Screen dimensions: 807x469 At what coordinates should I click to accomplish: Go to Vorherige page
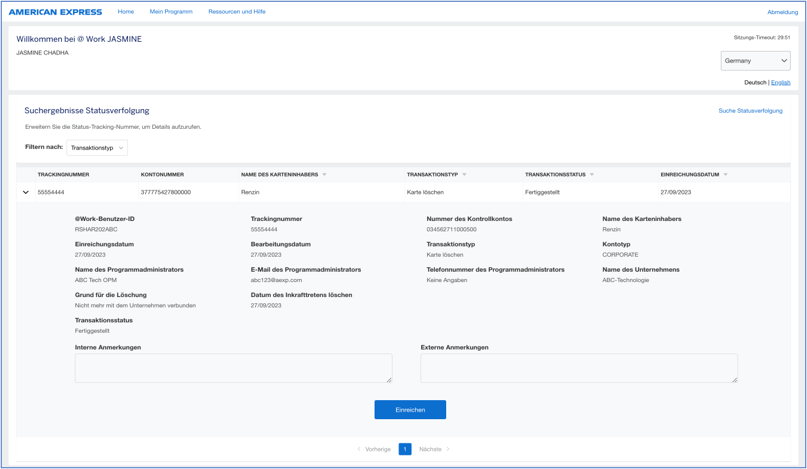coord(375,449)
